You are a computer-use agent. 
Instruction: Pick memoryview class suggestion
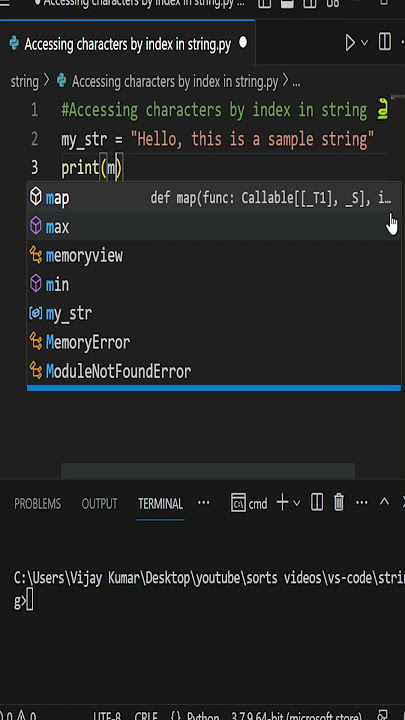click(x=214, y=256)
